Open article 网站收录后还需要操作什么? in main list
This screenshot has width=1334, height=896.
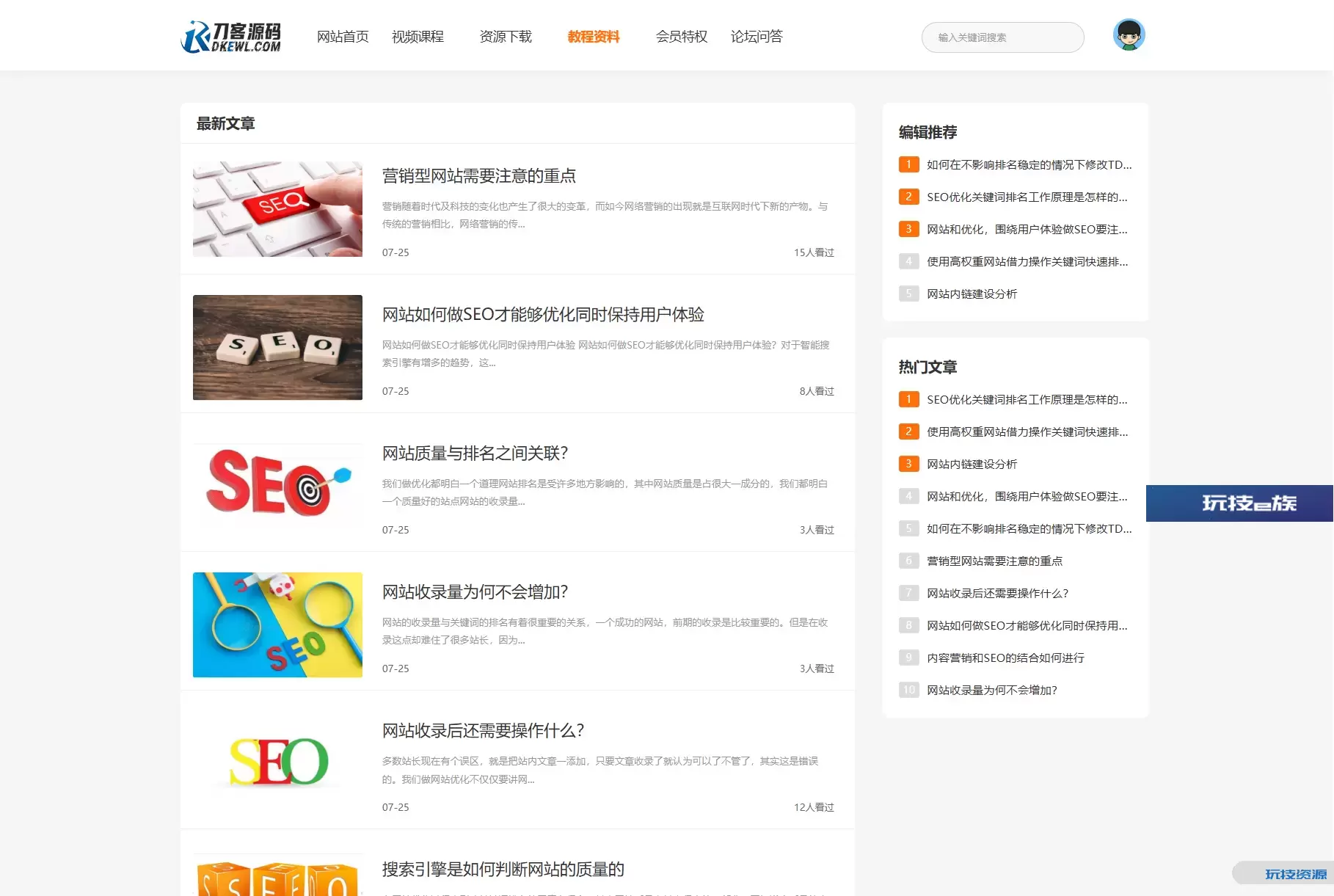483,730
